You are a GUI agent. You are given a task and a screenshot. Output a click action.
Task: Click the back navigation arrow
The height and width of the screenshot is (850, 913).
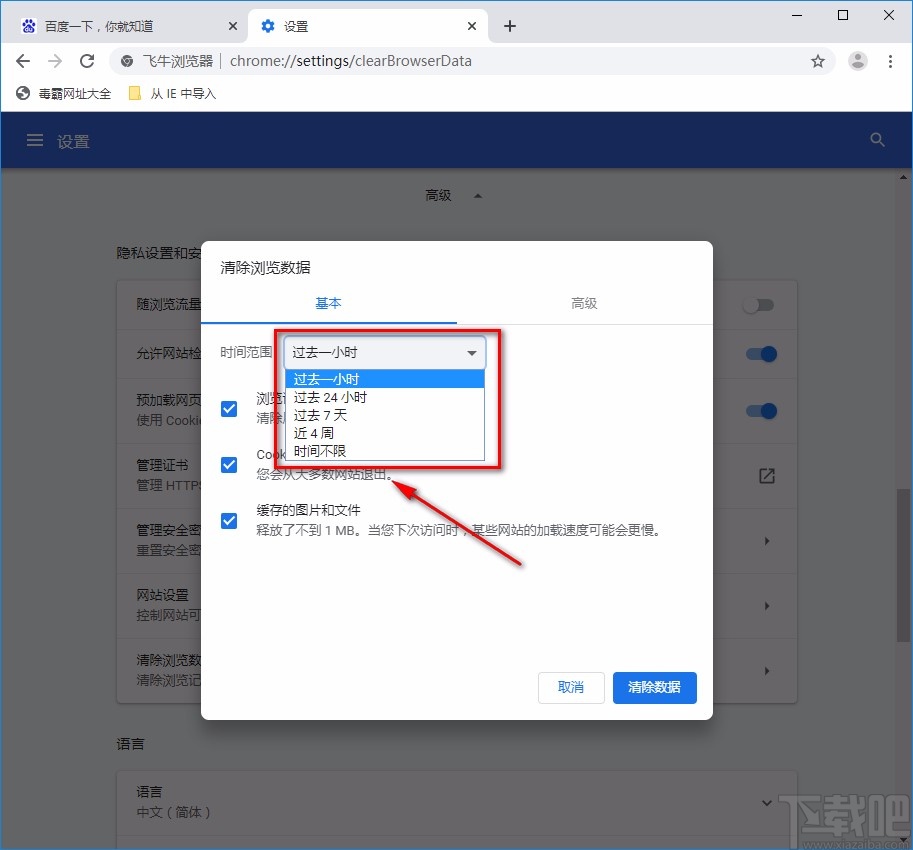pos(22,61)
